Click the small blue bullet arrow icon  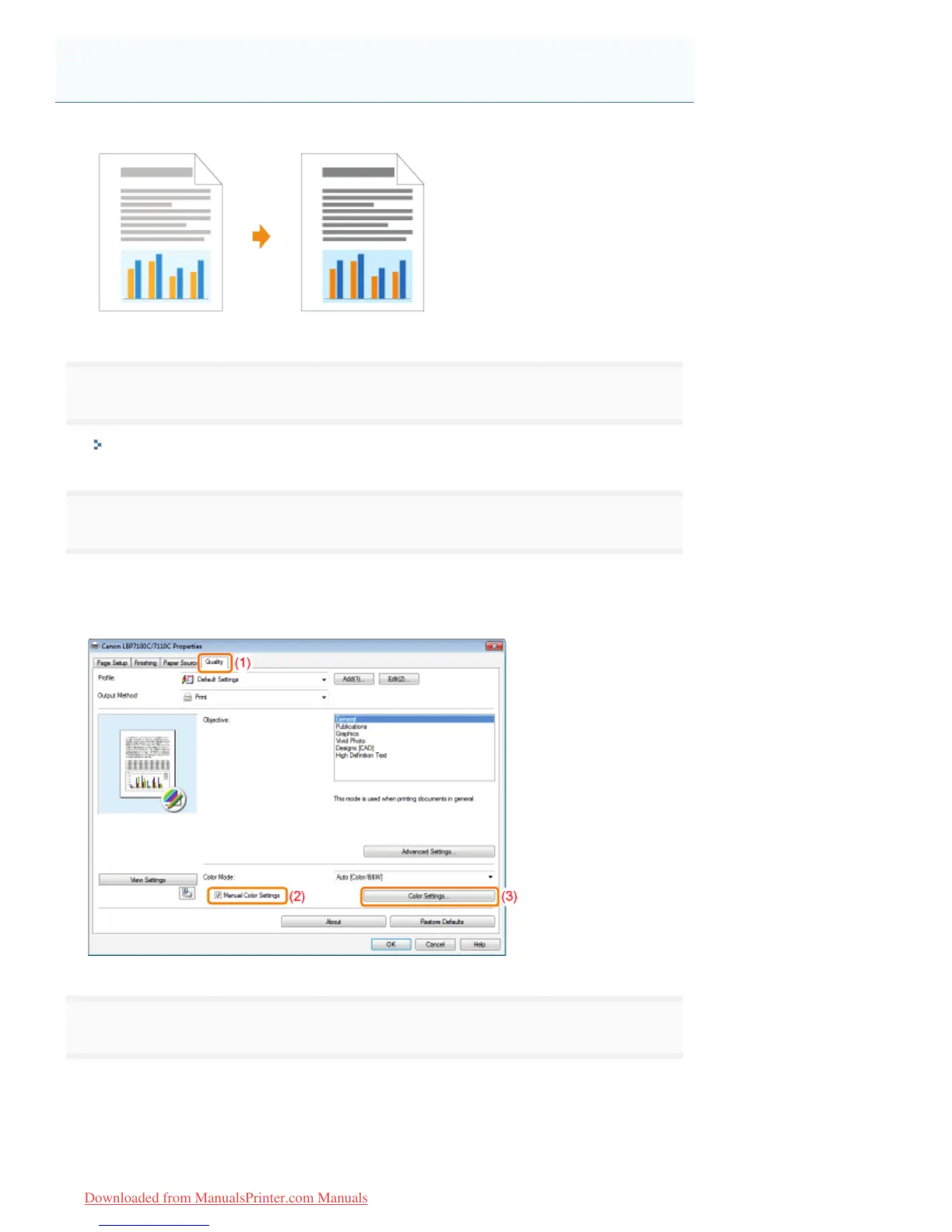tap(97, 445)
